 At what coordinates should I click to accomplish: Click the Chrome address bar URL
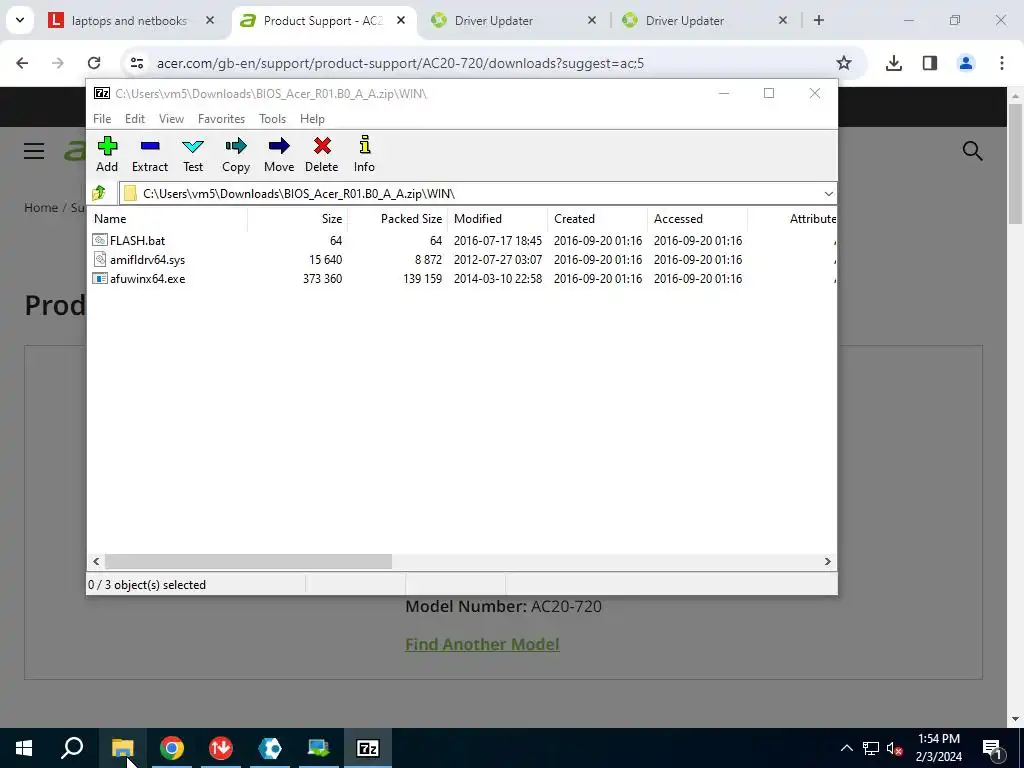[x=400, y=63]
